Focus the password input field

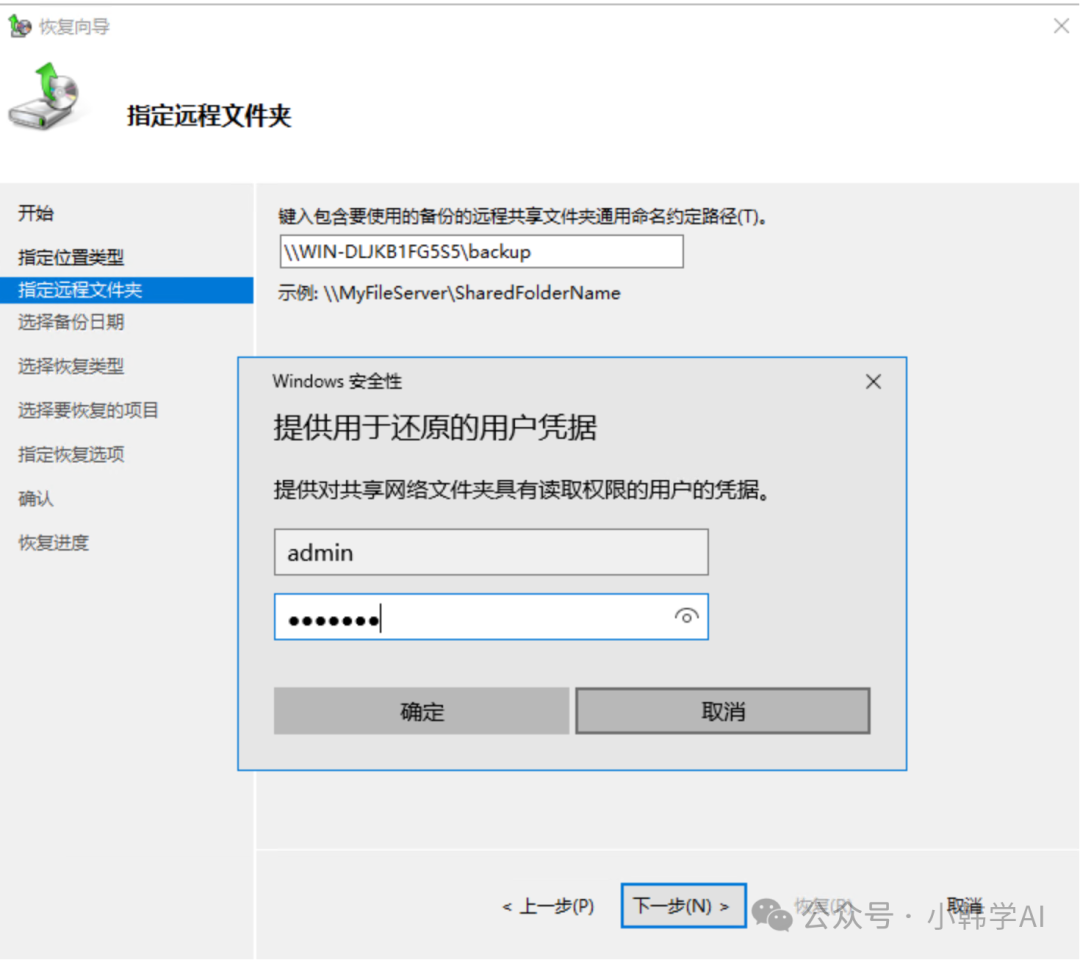pos(470,618)
